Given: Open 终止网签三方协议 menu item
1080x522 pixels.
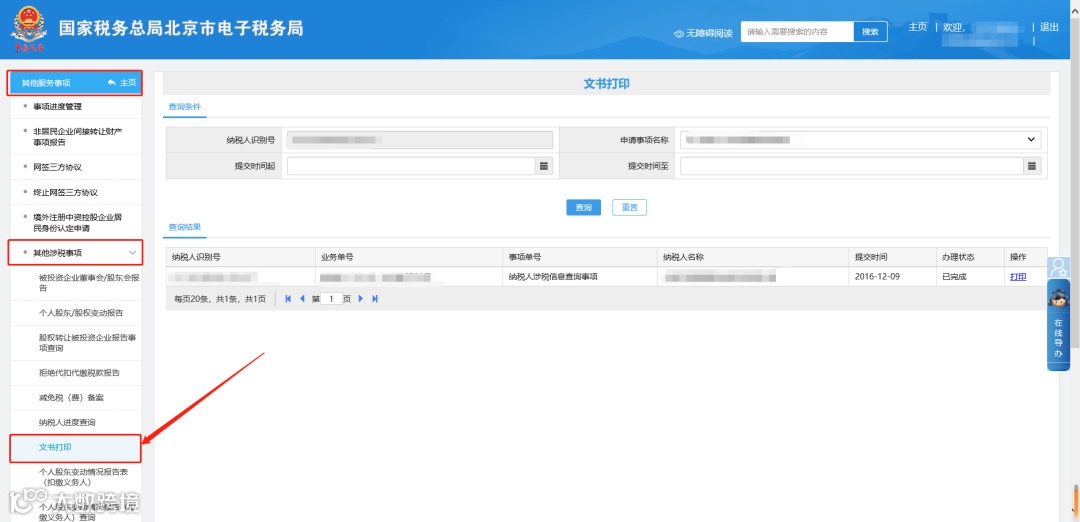Looking at the screenshot, I should pyautogui.click(x=76, y=192).
